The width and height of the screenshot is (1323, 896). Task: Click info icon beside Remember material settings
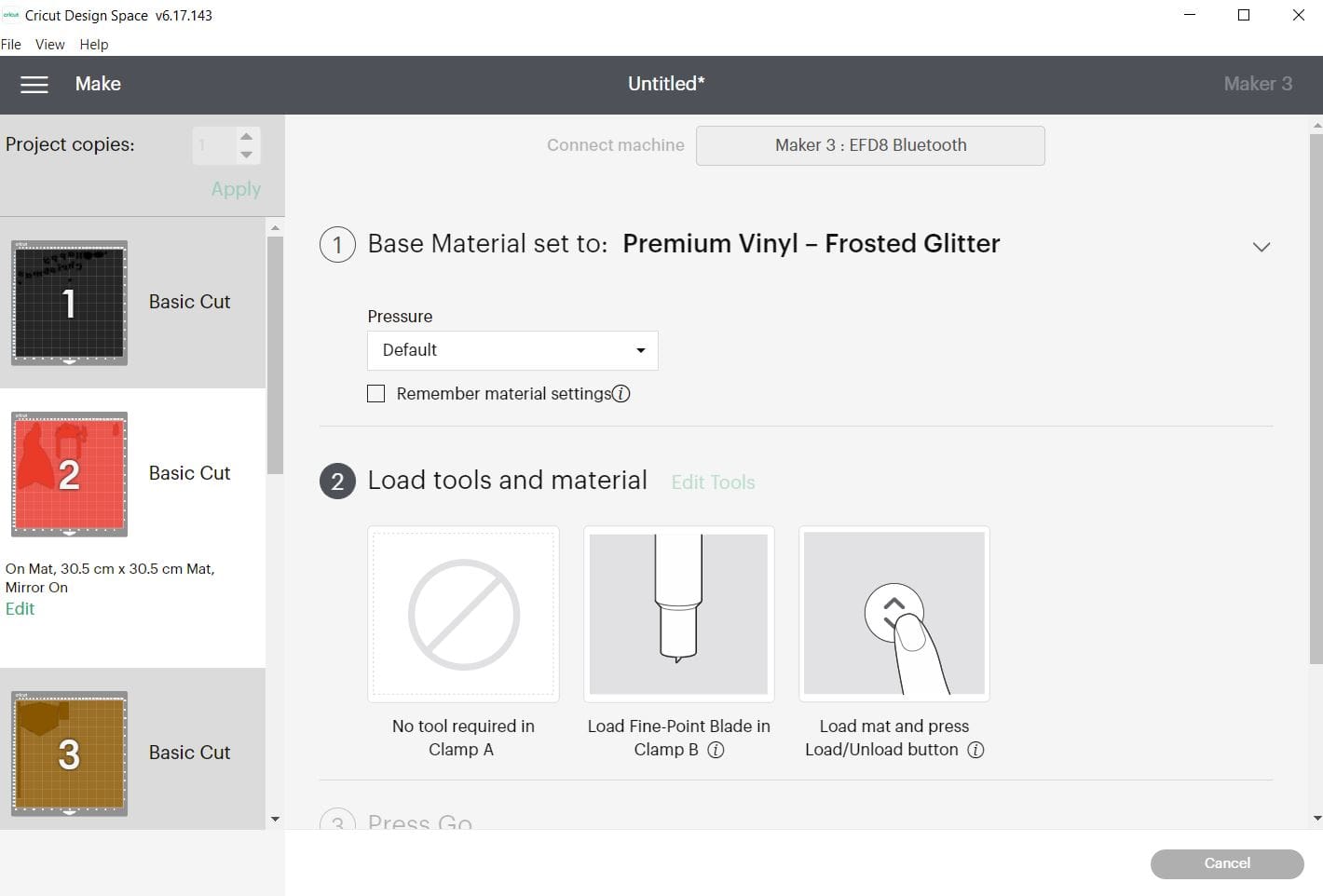point(621,394)
